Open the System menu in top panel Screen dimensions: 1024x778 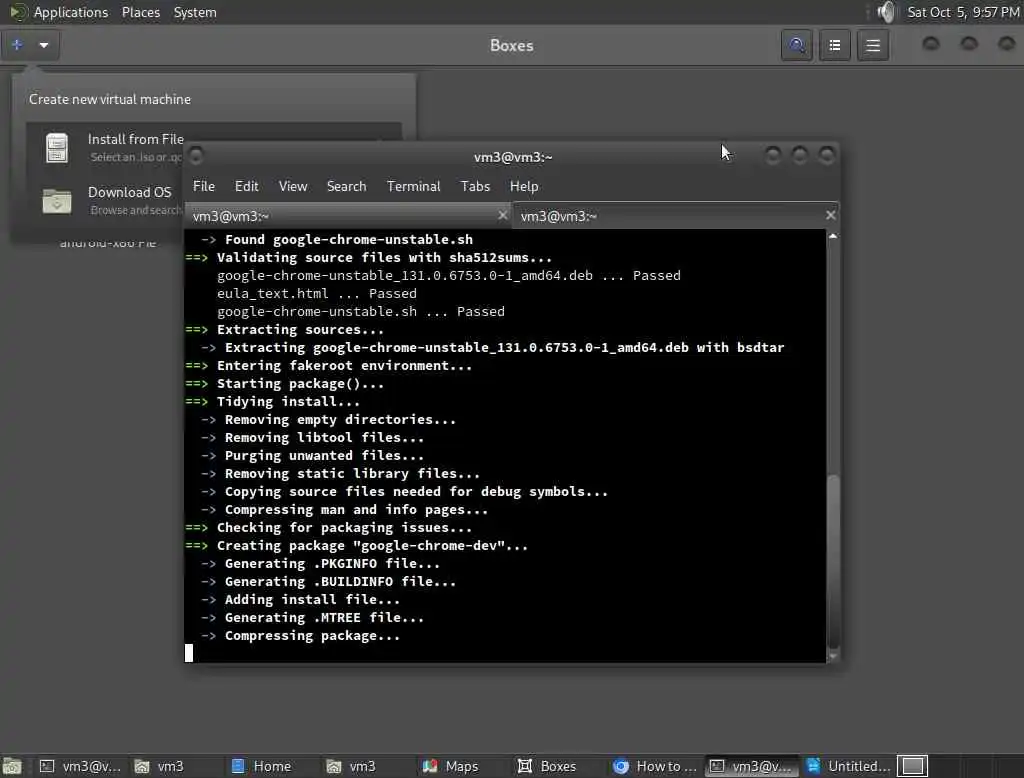[195, 12]
